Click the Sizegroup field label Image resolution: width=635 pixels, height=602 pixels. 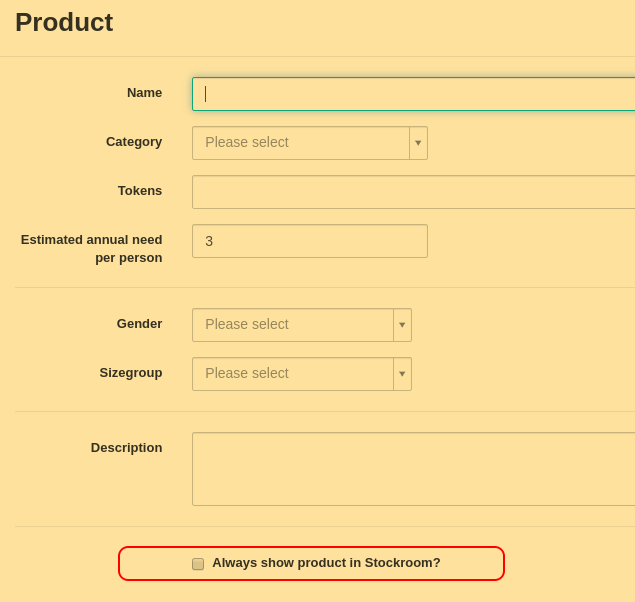[131, 373]
